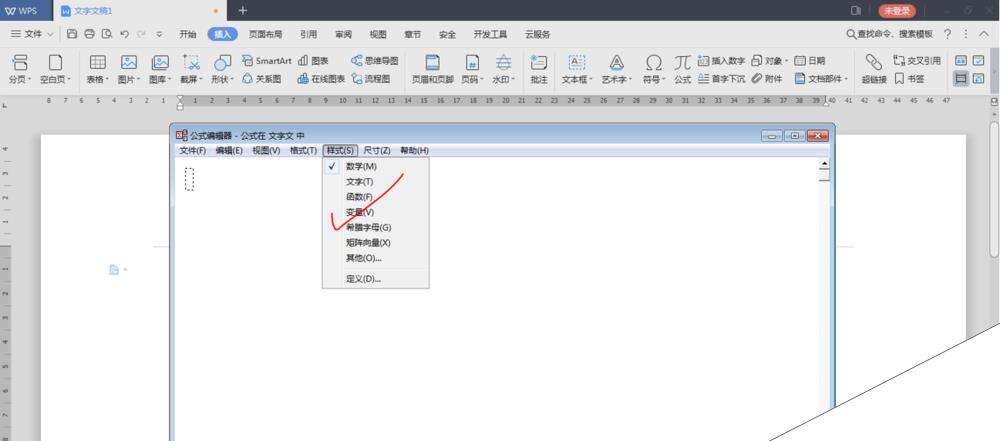Click Drop Cap (首字下沉)
This screenshot has height=441, width=1000.
tap(721, 78)
